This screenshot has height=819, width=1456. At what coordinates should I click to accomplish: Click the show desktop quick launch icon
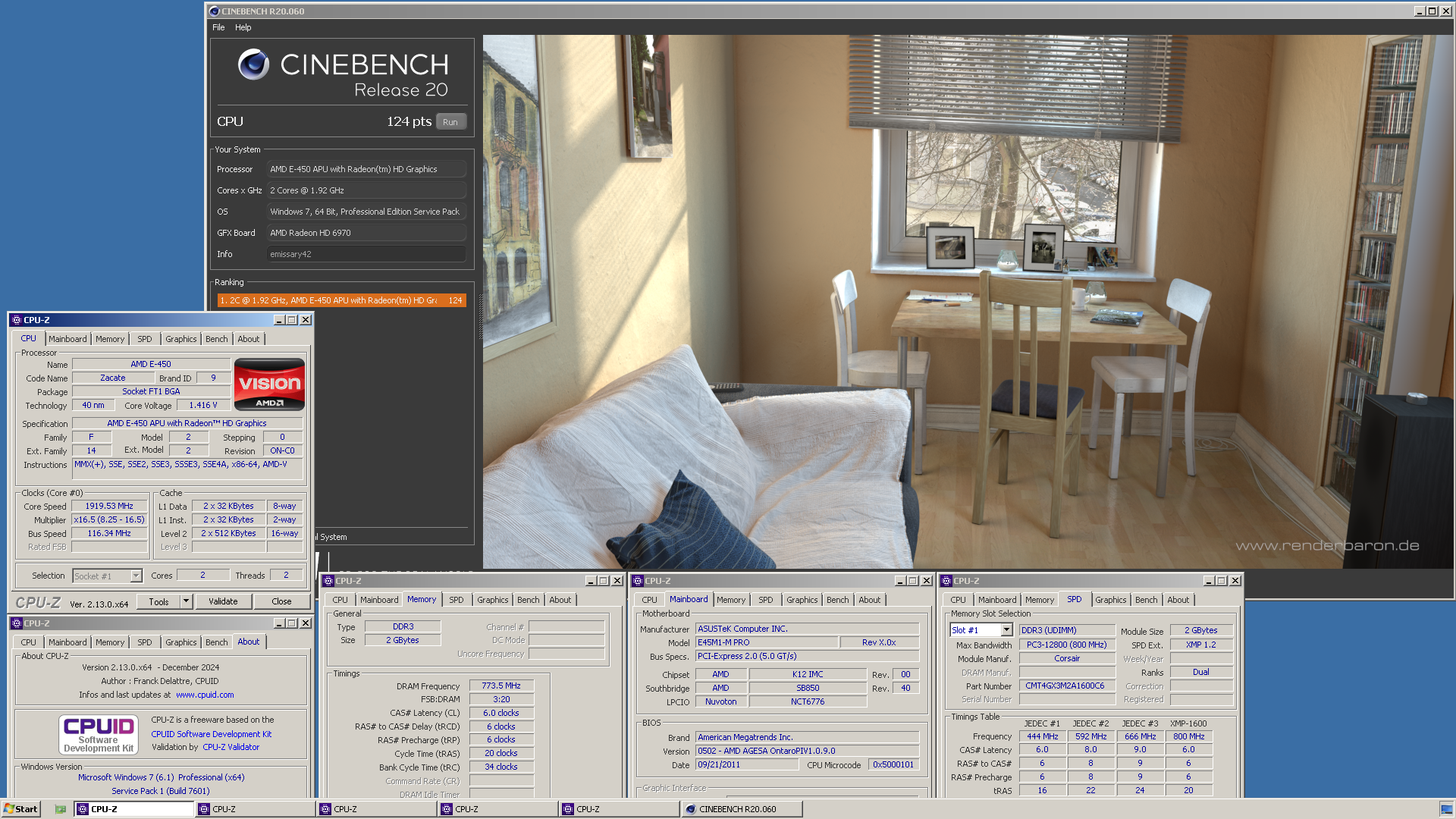click(x=61, y=809)
